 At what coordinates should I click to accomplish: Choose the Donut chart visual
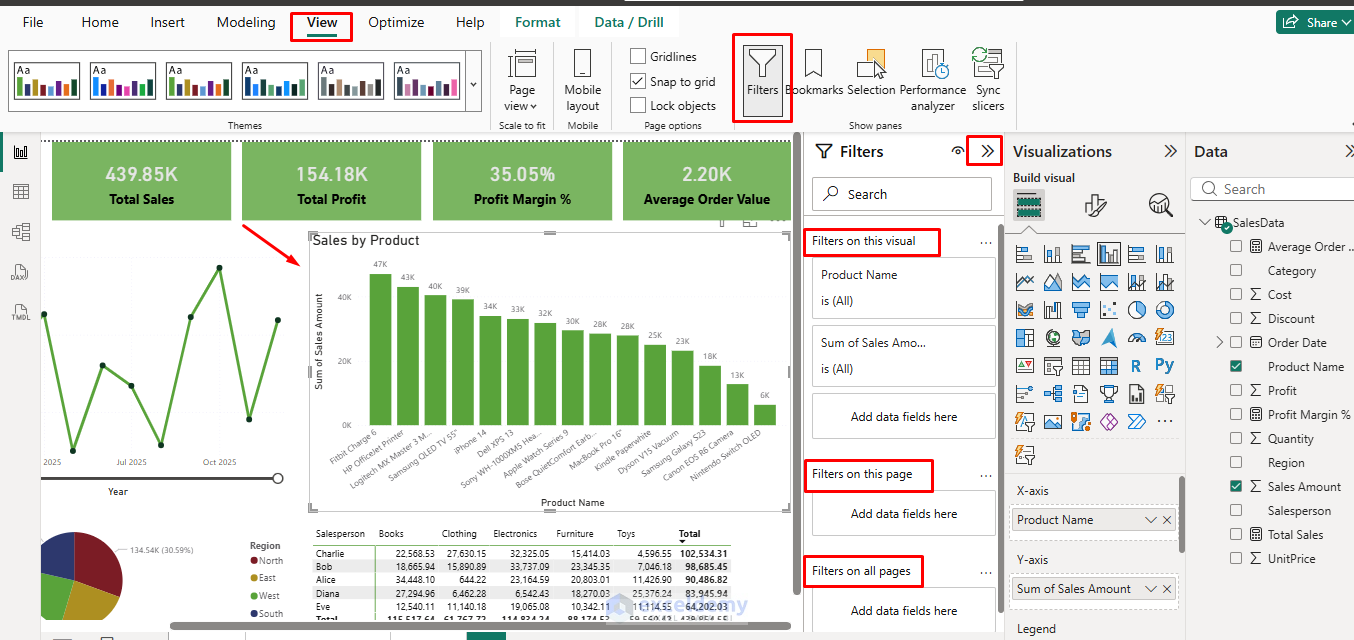tap(1164, 310)
